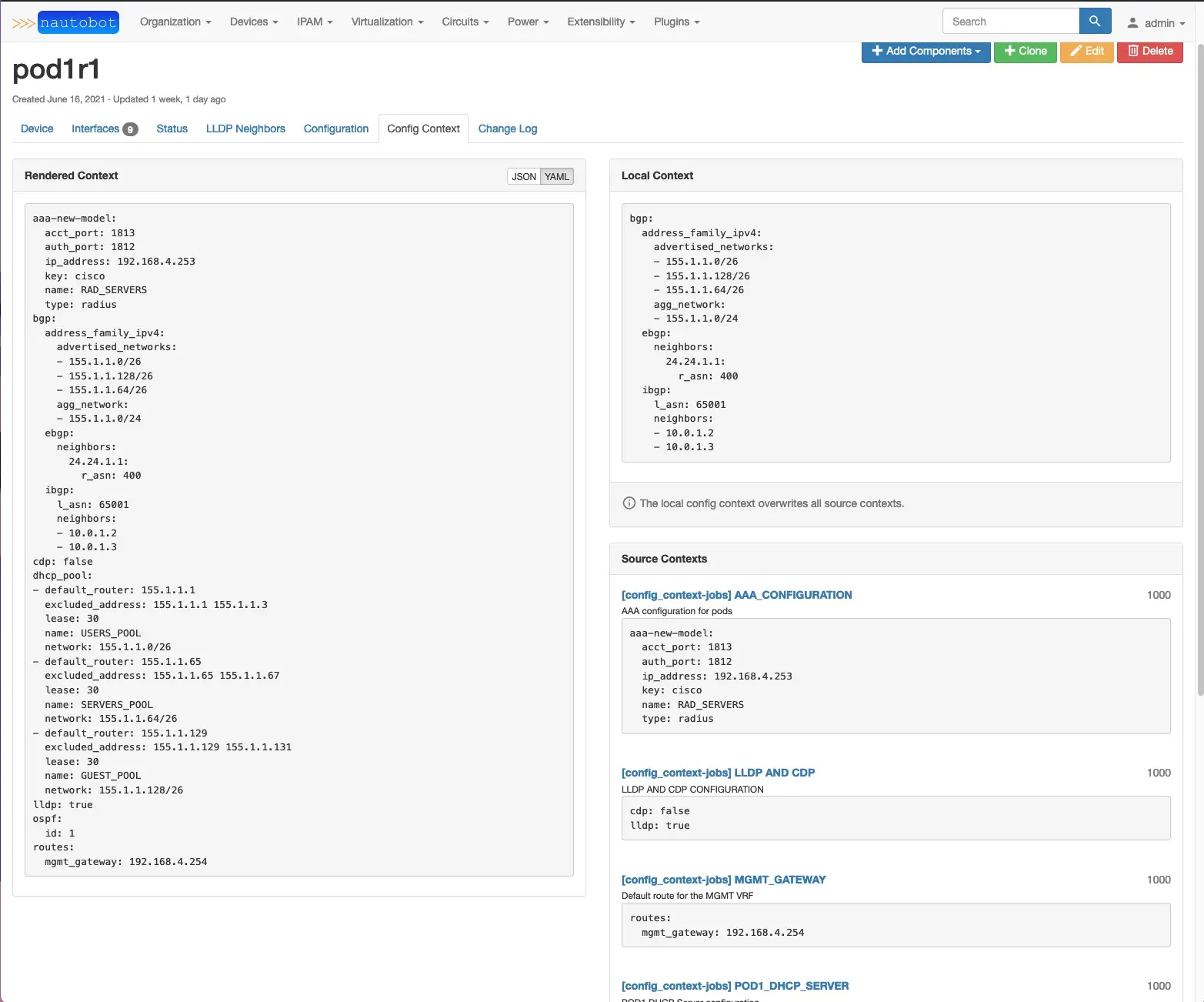The height and width of the screenshot is (1002, 1204).
Task: Switch to the LLDP Neighbors tab
Action: (245, 129)
